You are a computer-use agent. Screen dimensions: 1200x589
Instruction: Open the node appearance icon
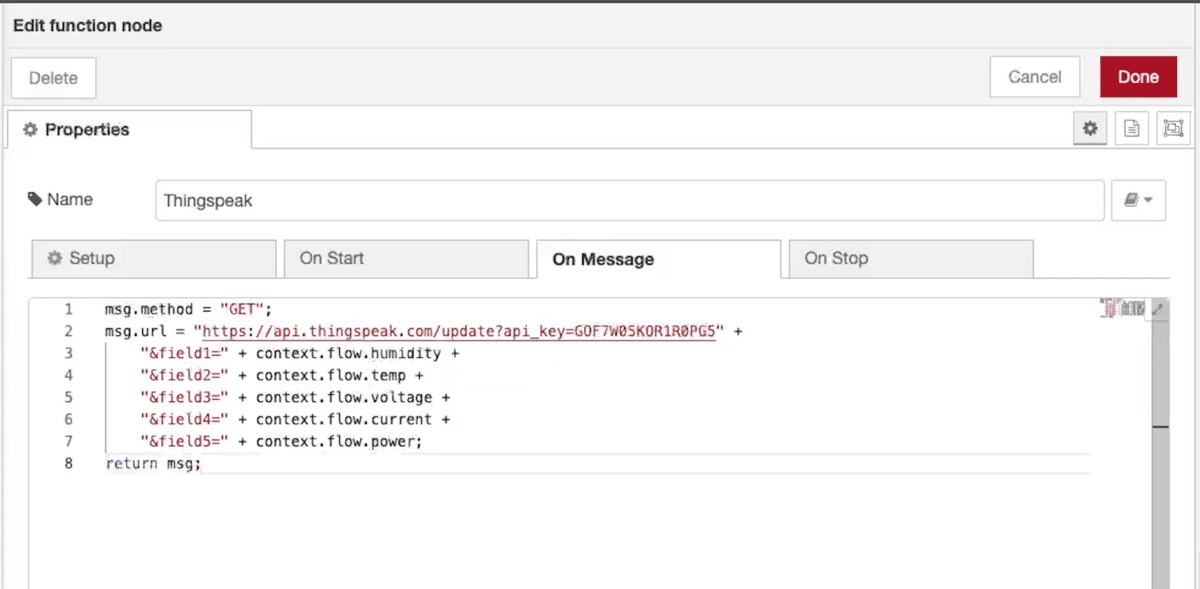point(1173,128)
